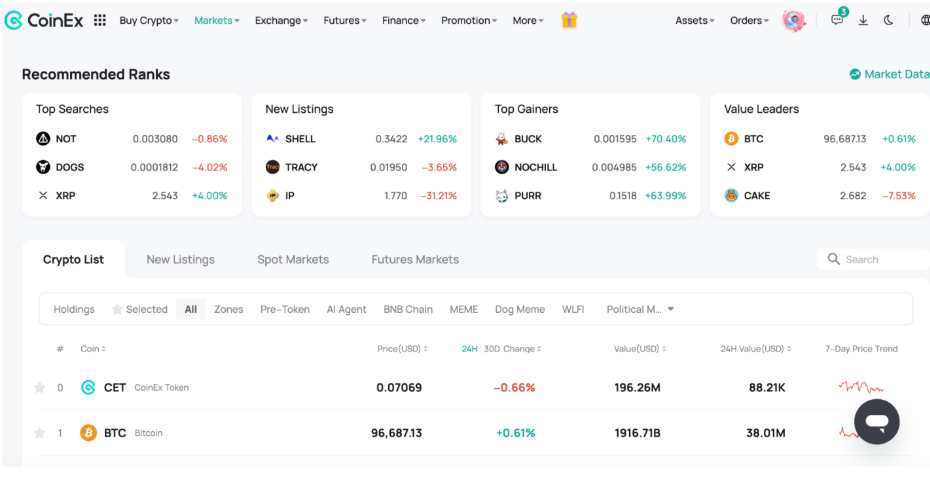This screenshot has height=477, width=930.
Task: Select the New Listings tab
Action: pos(180,259)
